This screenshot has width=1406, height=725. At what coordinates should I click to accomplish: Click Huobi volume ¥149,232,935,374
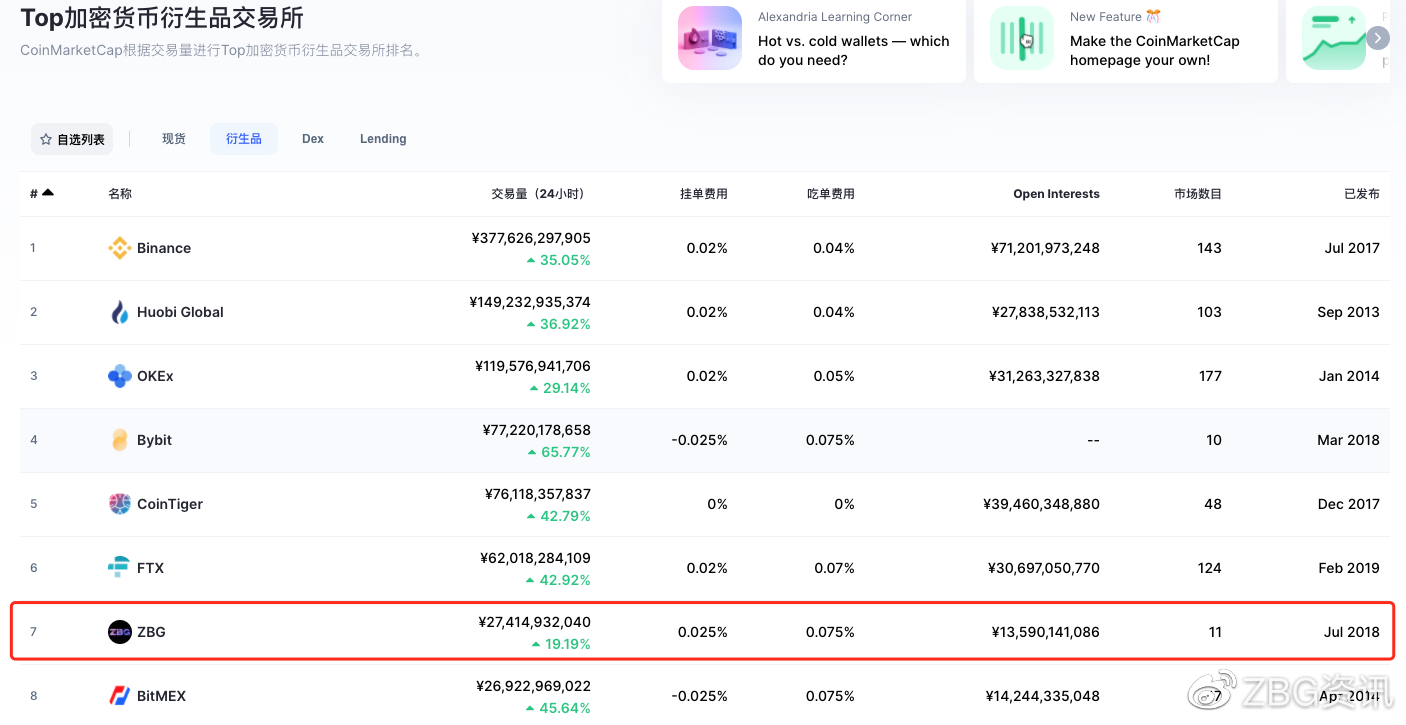pyautogui.click(x=529, y=302)
